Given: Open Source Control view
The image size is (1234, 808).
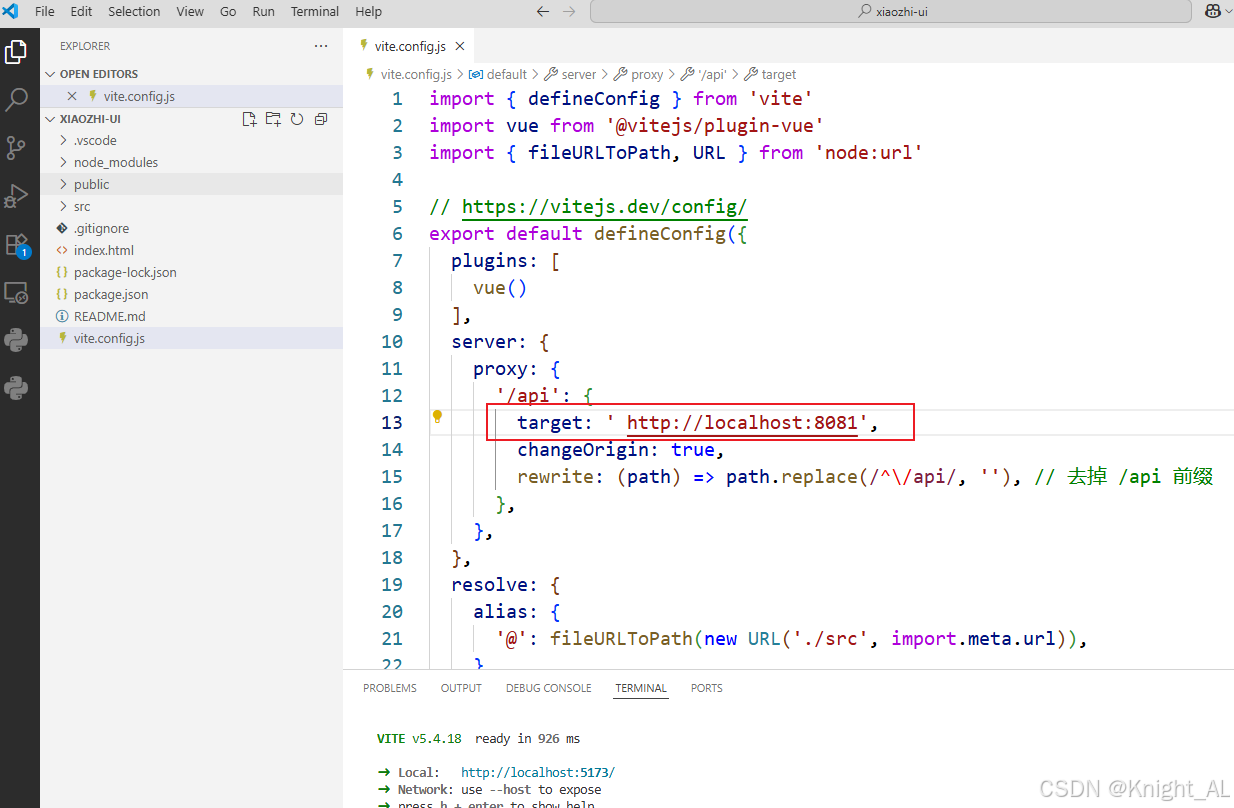Looking at the screenshot, I should (x=16, y=148).
